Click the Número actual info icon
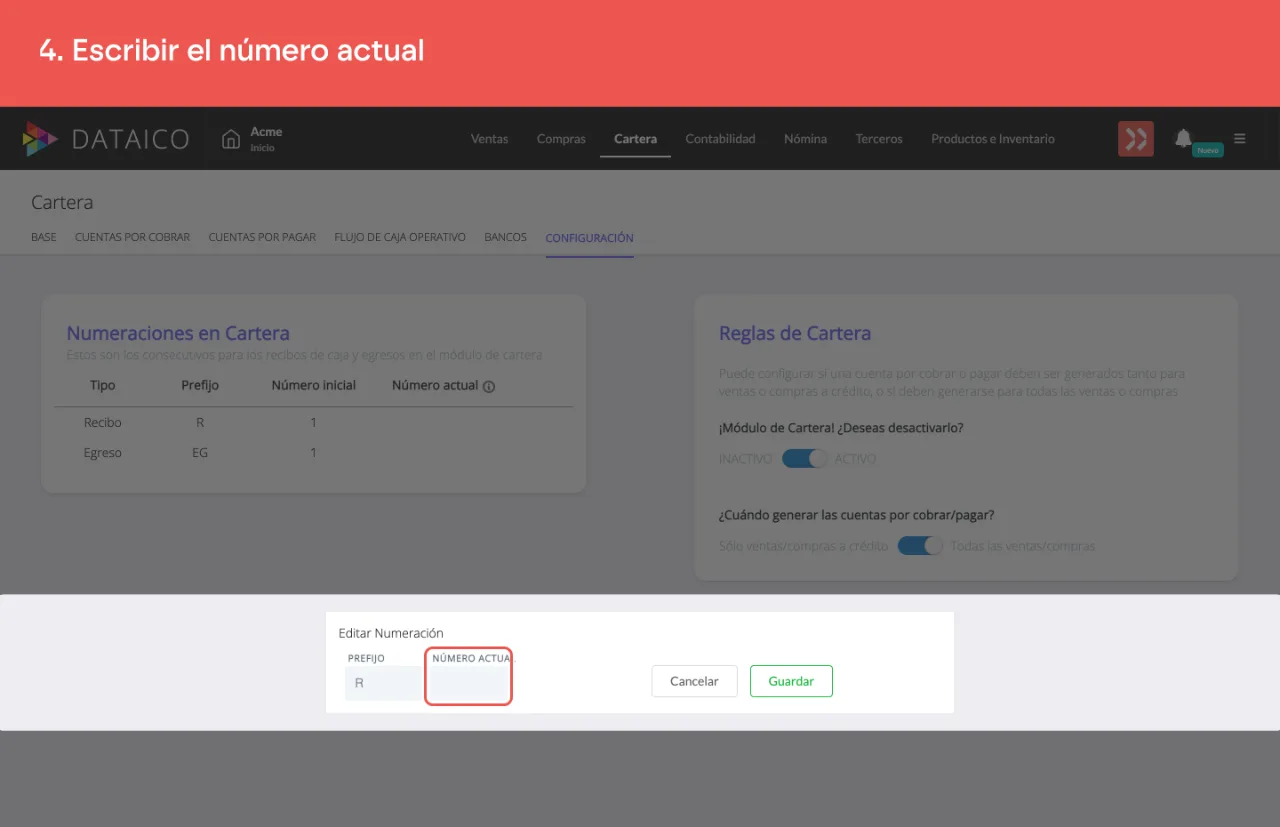This screenshot has height=827, width=1280. [x=489, y=386]
